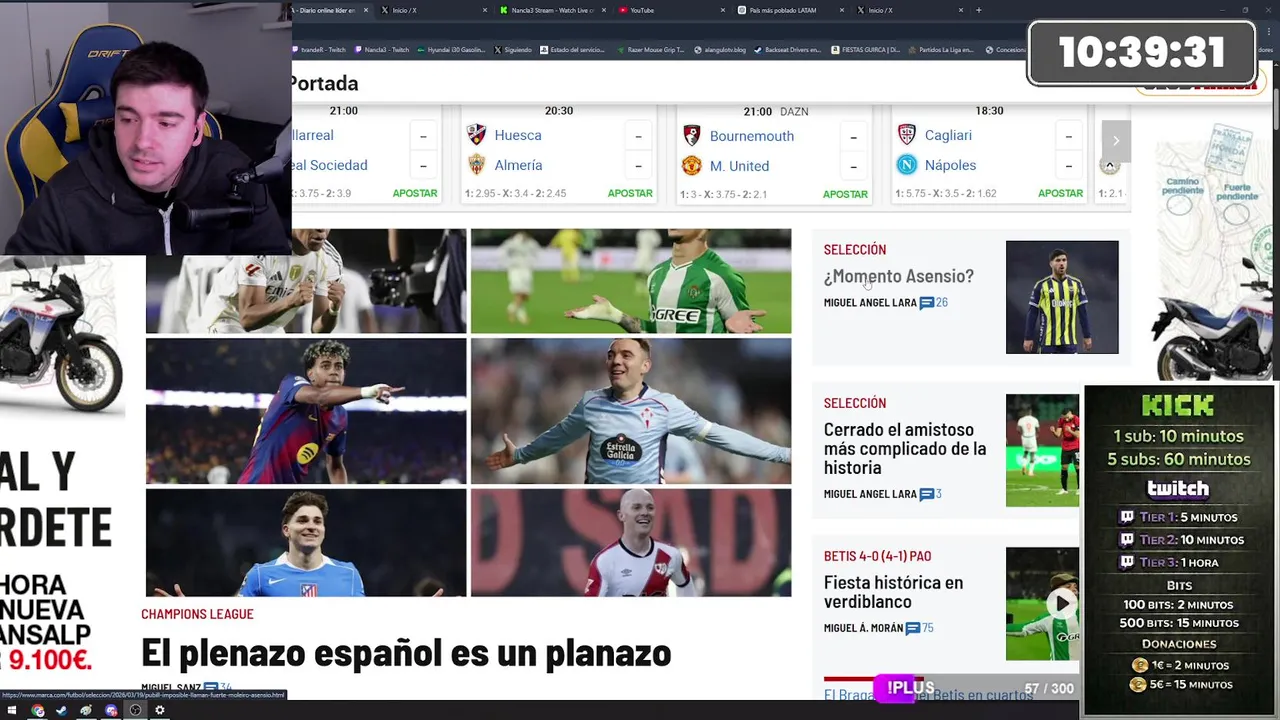Click the Nápoles team crest
Viewport: 1280px width, 720px height.
tap(906, 165)
